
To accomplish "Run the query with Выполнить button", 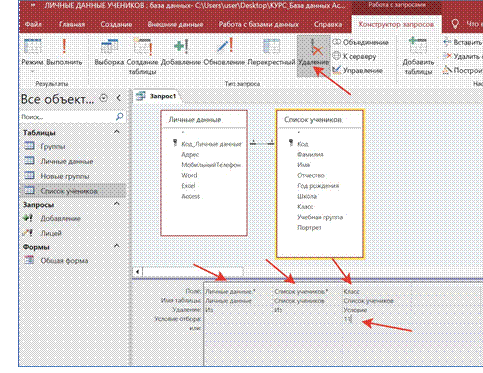I will pyautogui.click(x=64, y=52).
